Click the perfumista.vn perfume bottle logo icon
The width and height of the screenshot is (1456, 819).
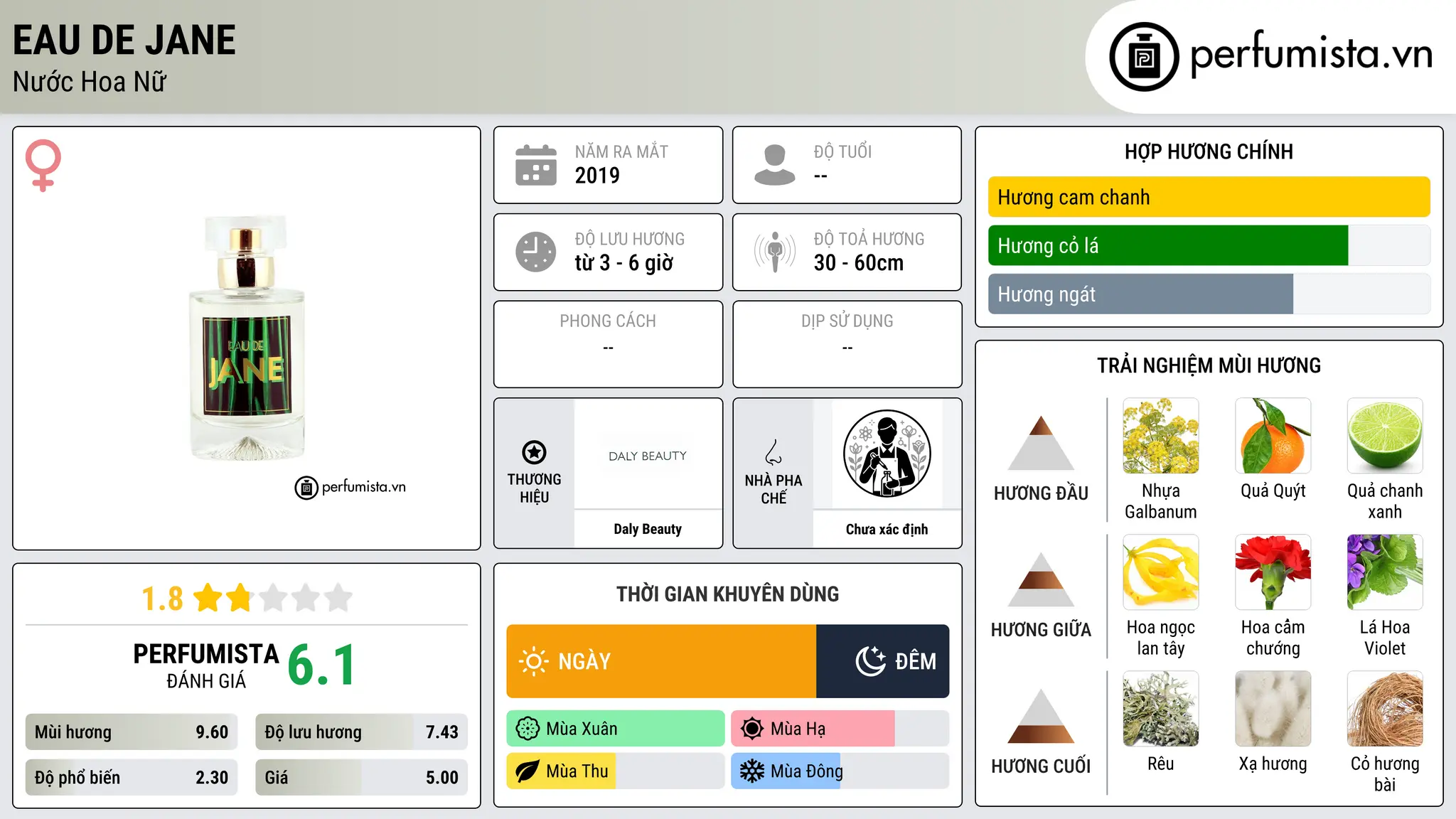[1144, 57]
